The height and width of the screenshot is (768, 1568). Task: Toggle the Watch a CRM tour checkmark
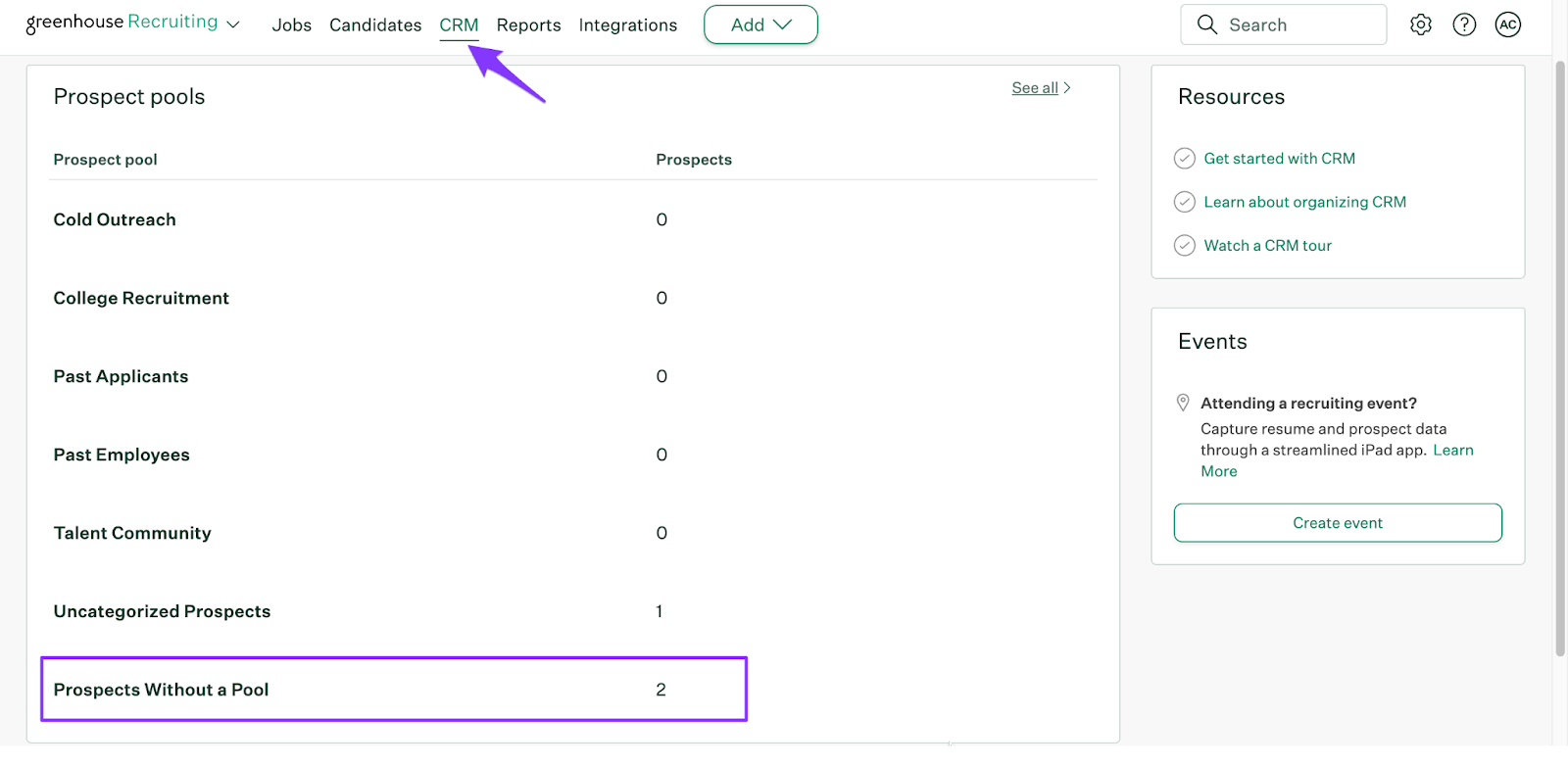coord(1185,245)
